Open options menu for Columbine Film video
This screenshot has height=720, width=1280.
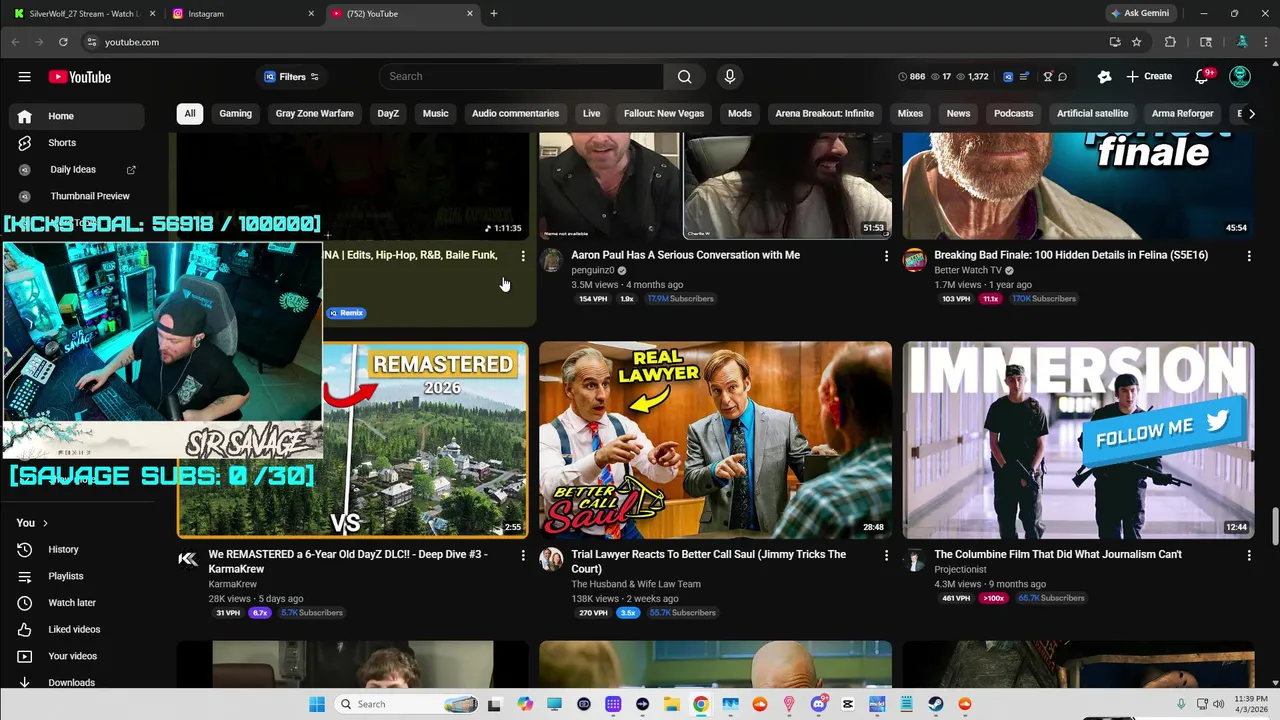(1248, 555)
